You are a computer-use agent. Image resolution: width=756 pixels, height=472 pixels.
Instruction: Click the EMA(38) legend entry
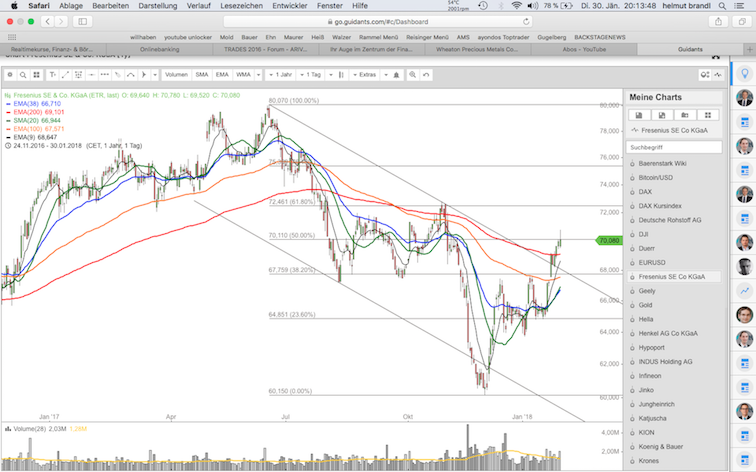click(x=33, y=104)
